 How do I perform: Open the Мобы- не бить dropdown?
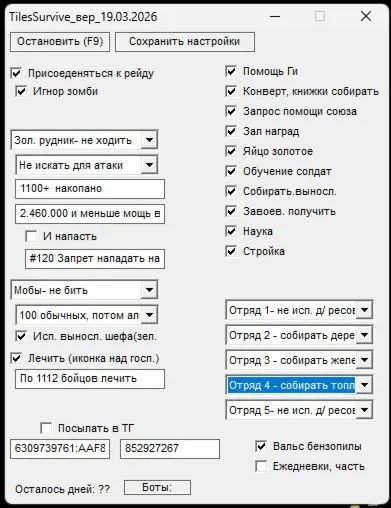coord(149,290)
